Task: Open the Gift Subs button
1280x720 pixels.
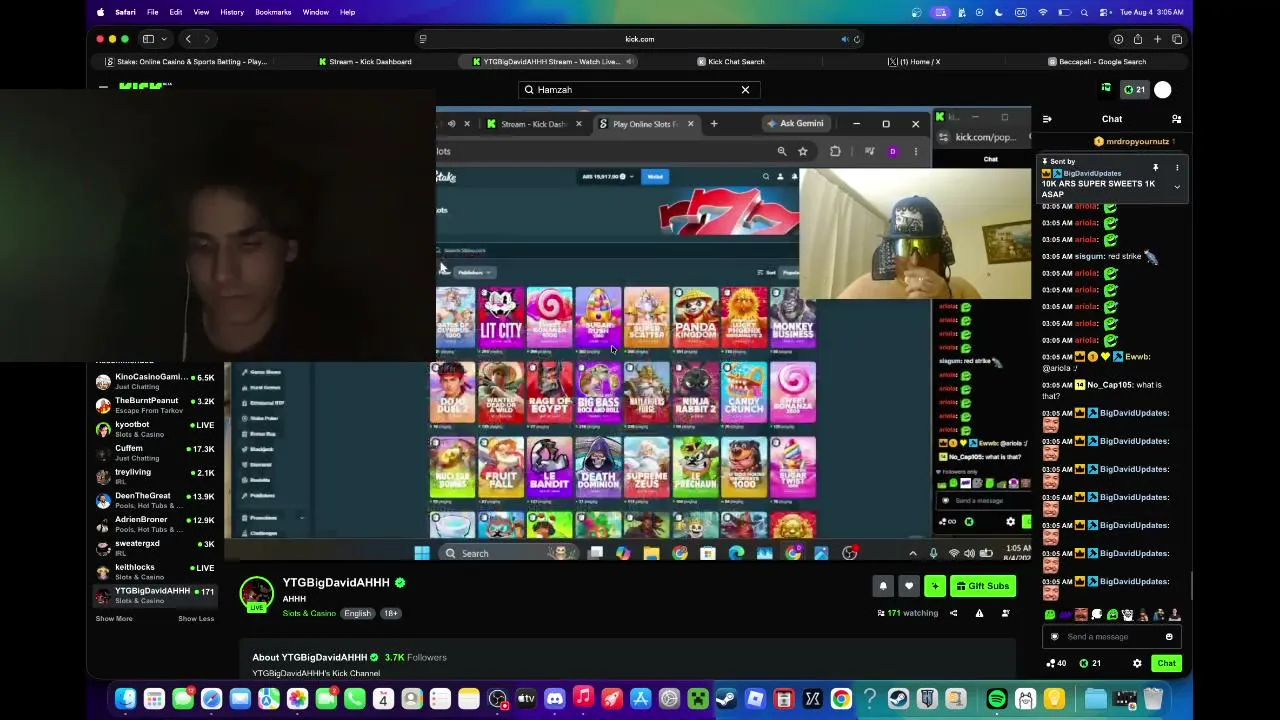Action: [982, 586]
